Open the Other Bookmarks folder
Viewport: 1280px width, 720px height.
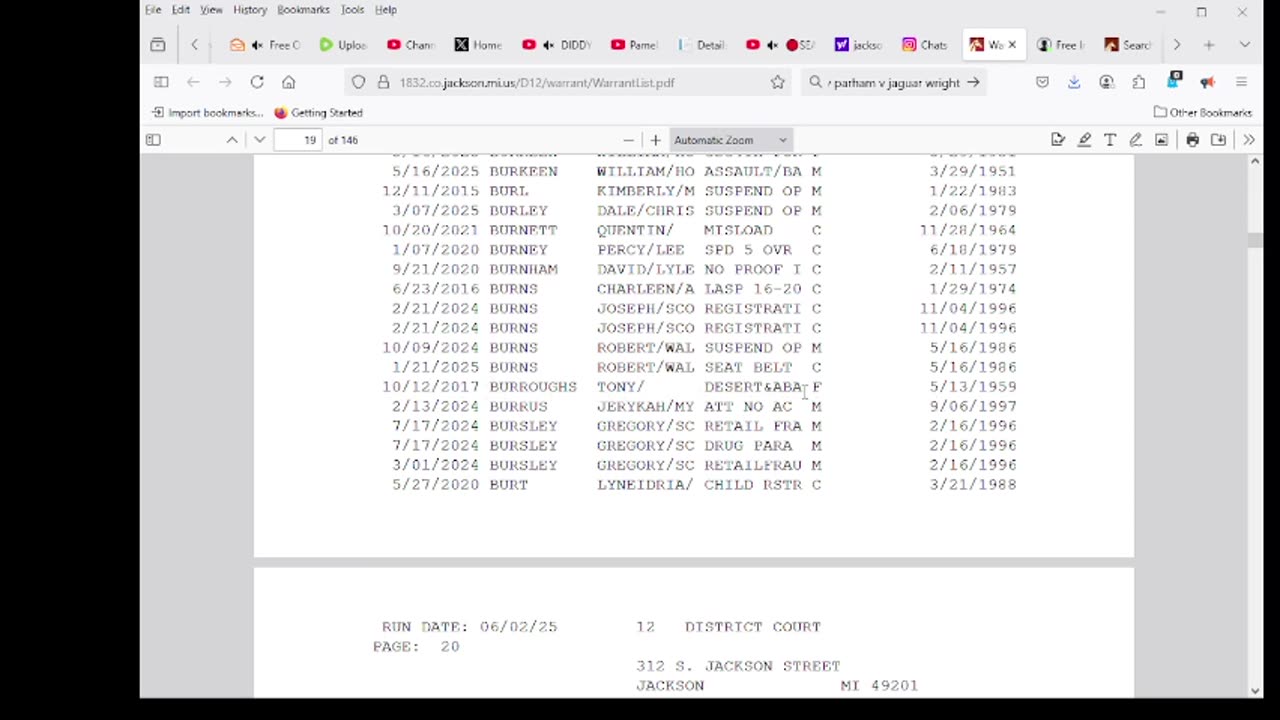coord(1203,113)
